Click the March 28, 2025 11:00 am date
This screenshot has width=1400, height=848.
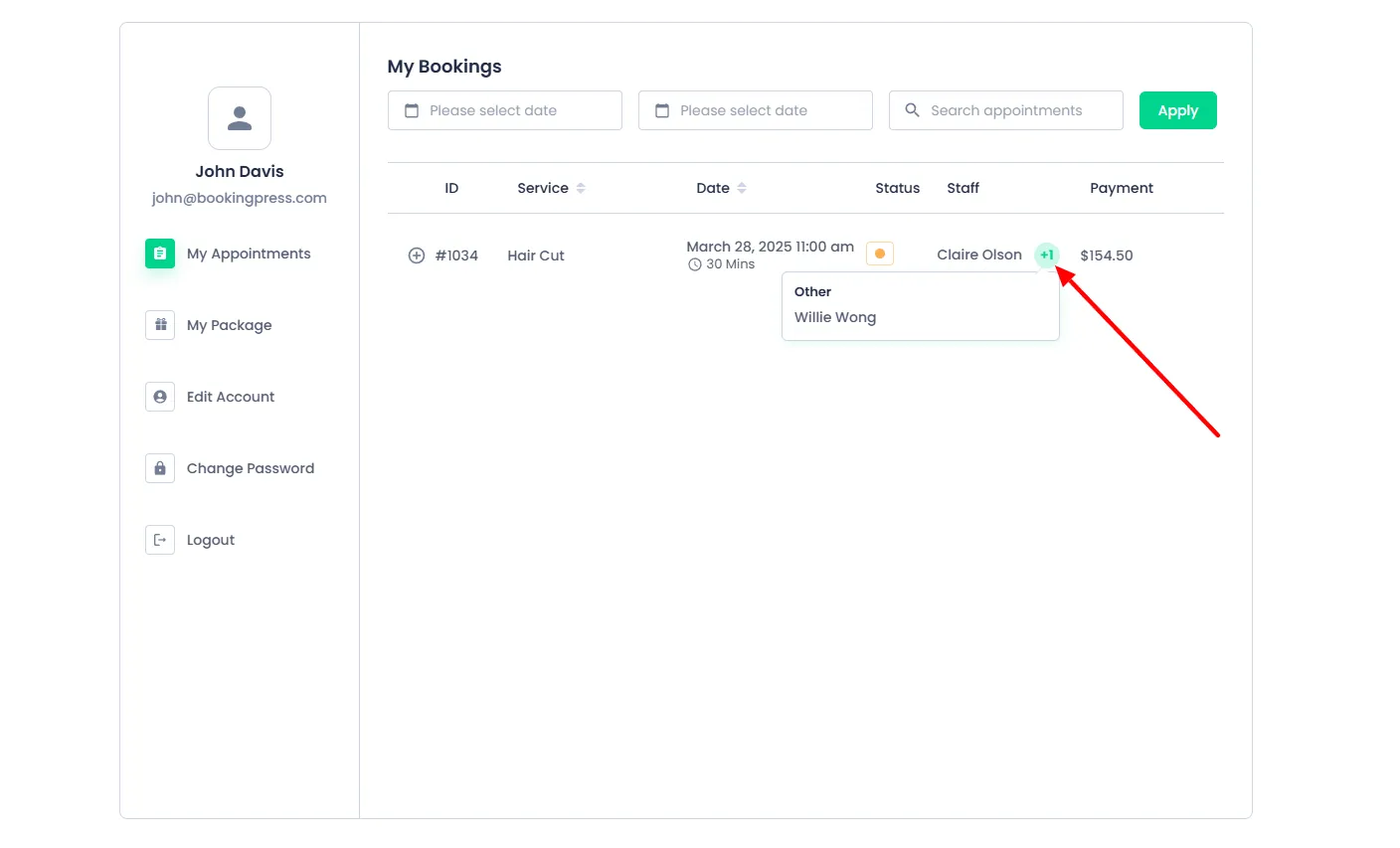(771, 247)
